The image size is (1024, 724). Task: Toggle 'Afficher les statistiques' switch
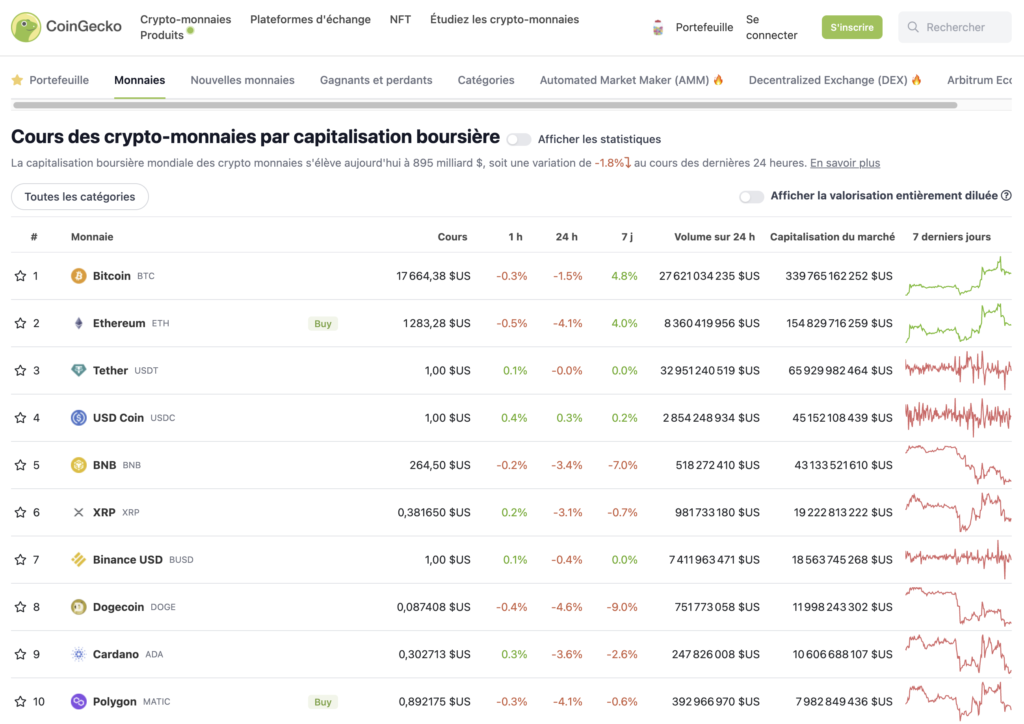coord(519,139)
